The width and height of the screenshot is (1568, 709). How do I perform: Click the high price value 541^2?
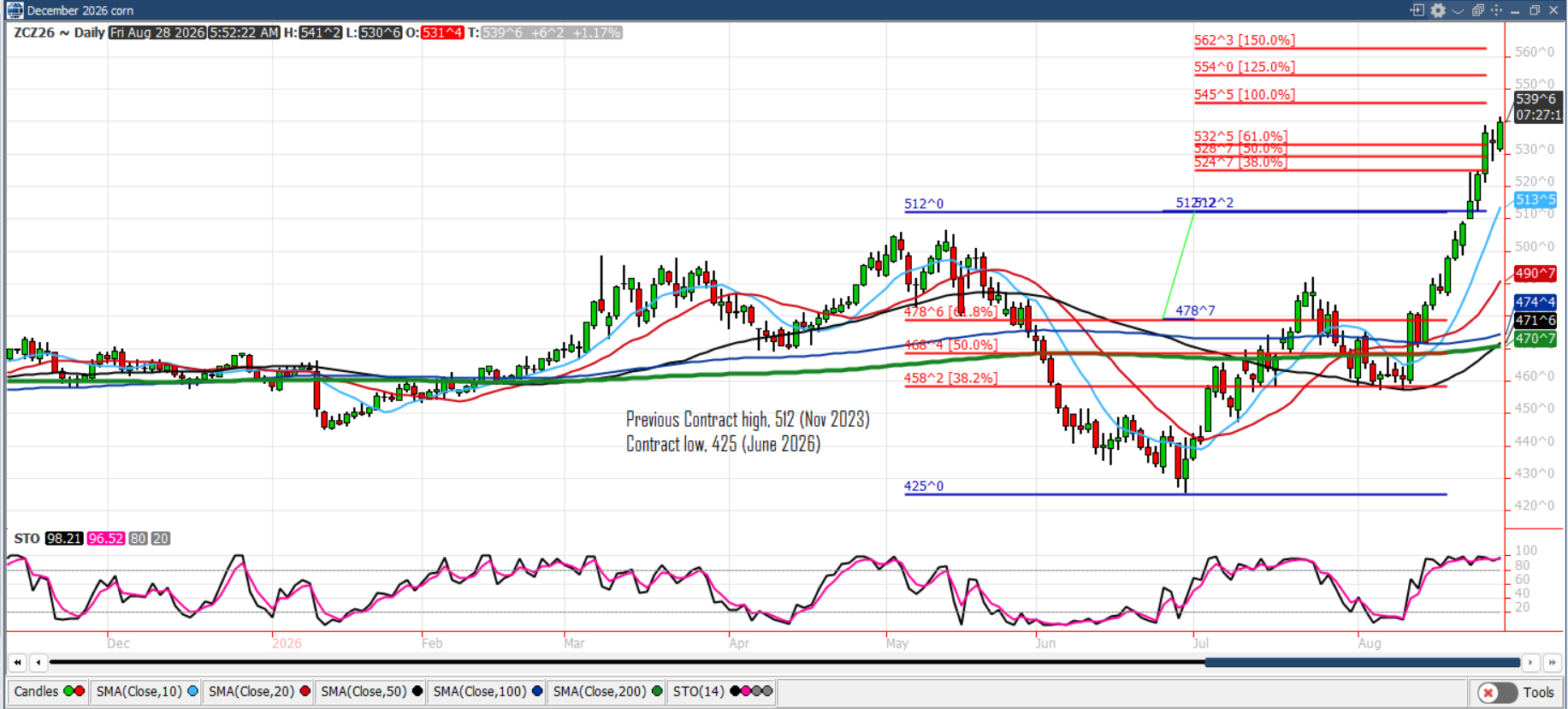click(321, 32)
